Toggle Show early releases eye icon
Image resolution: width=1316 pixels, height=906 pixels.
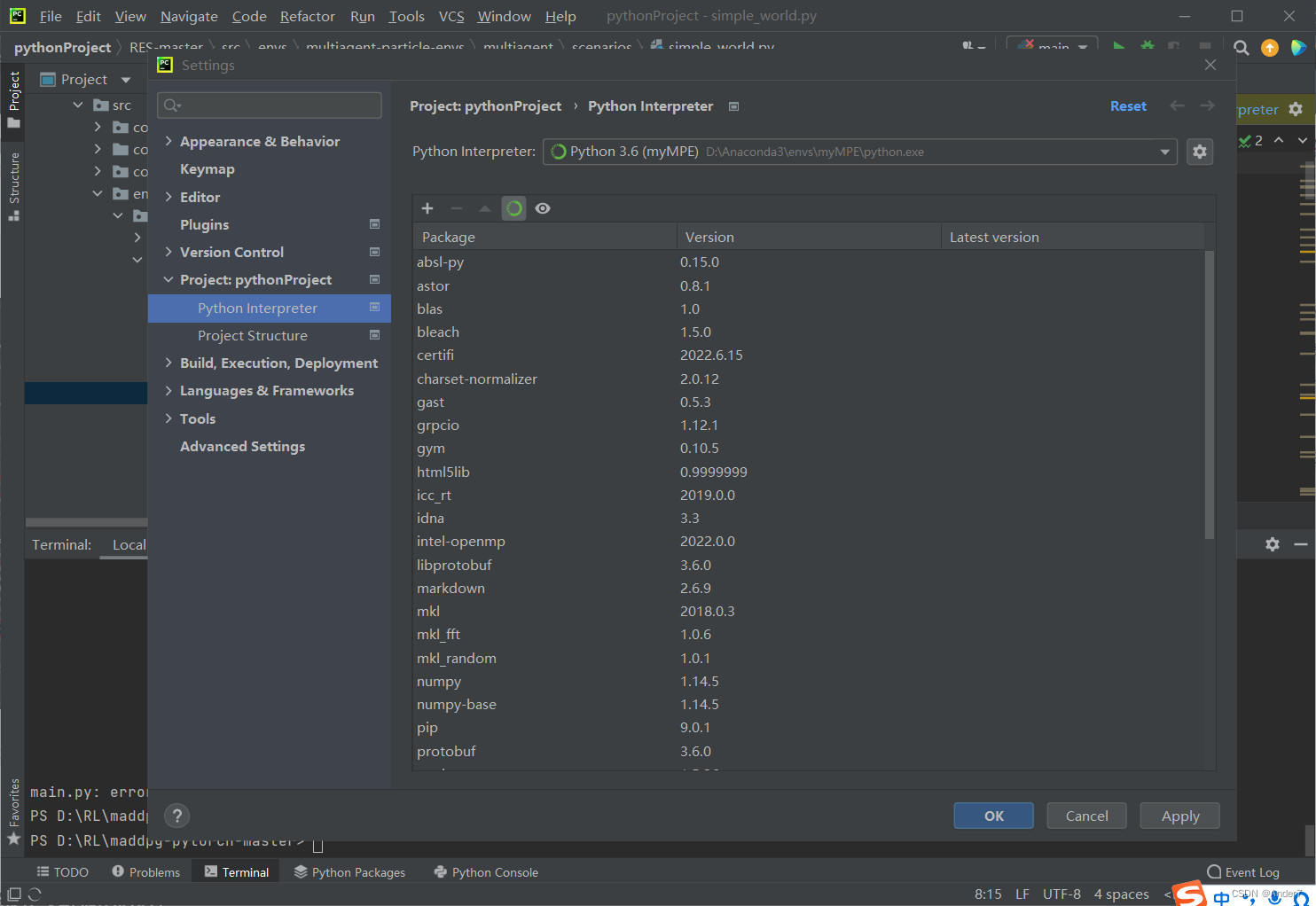pos(543,208)
